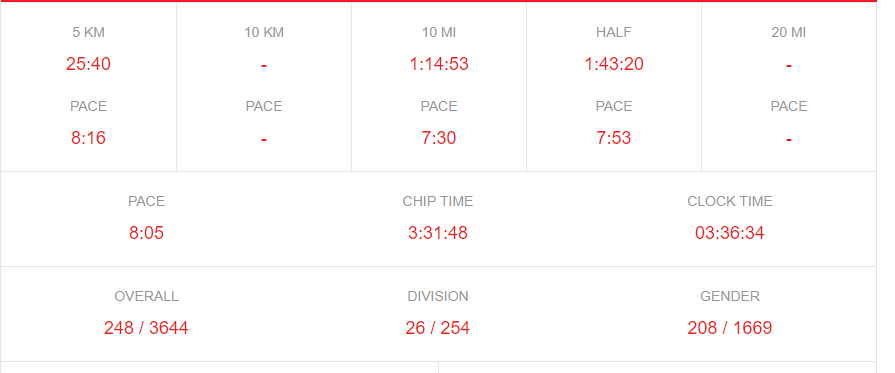Click the 20 MI column header
The width and height of the screenshot is (895, 373).
[x=789, y=33]
